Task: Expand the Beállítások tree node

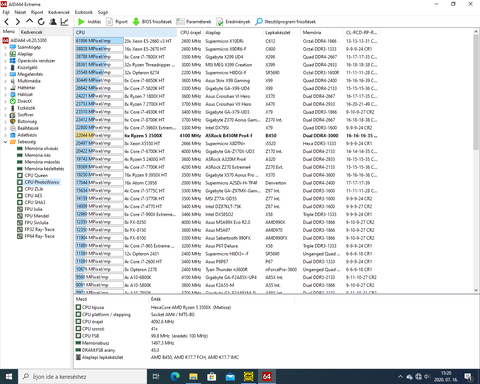Action: coord(5,128)
